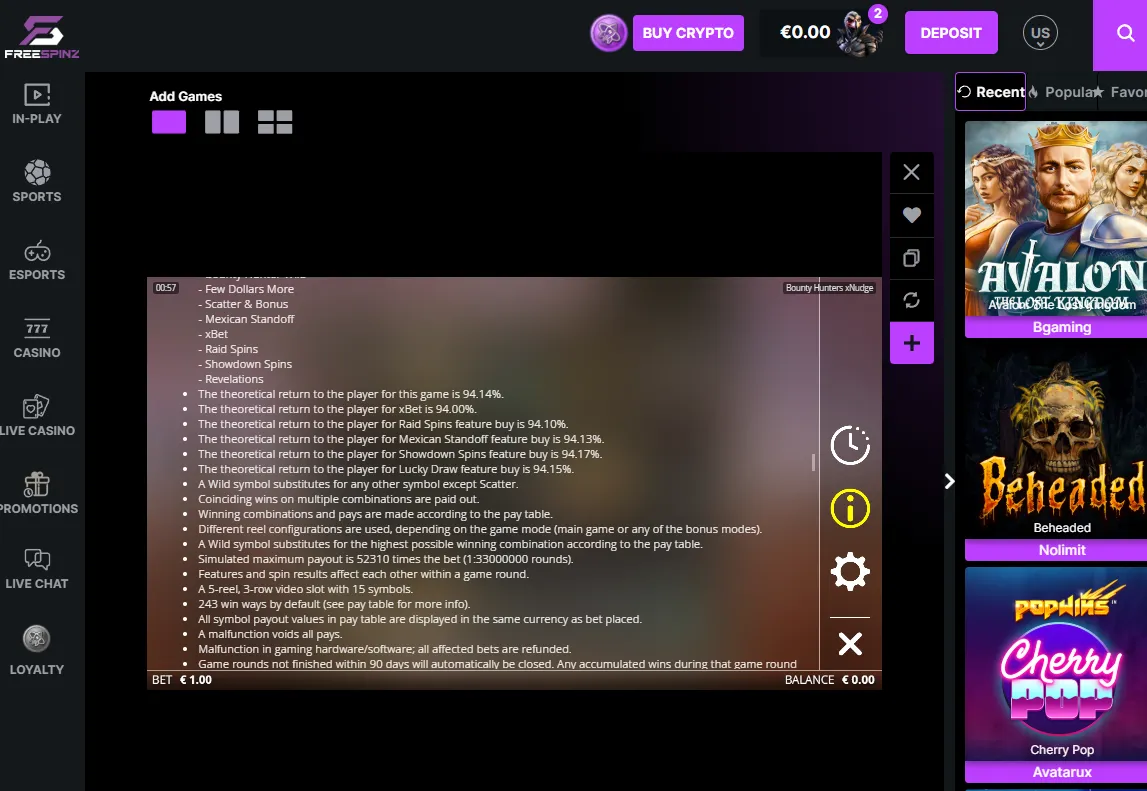1147x791 pixels.
Task: Click the Bgaming provider label
Action: (x=1061, y=327)
